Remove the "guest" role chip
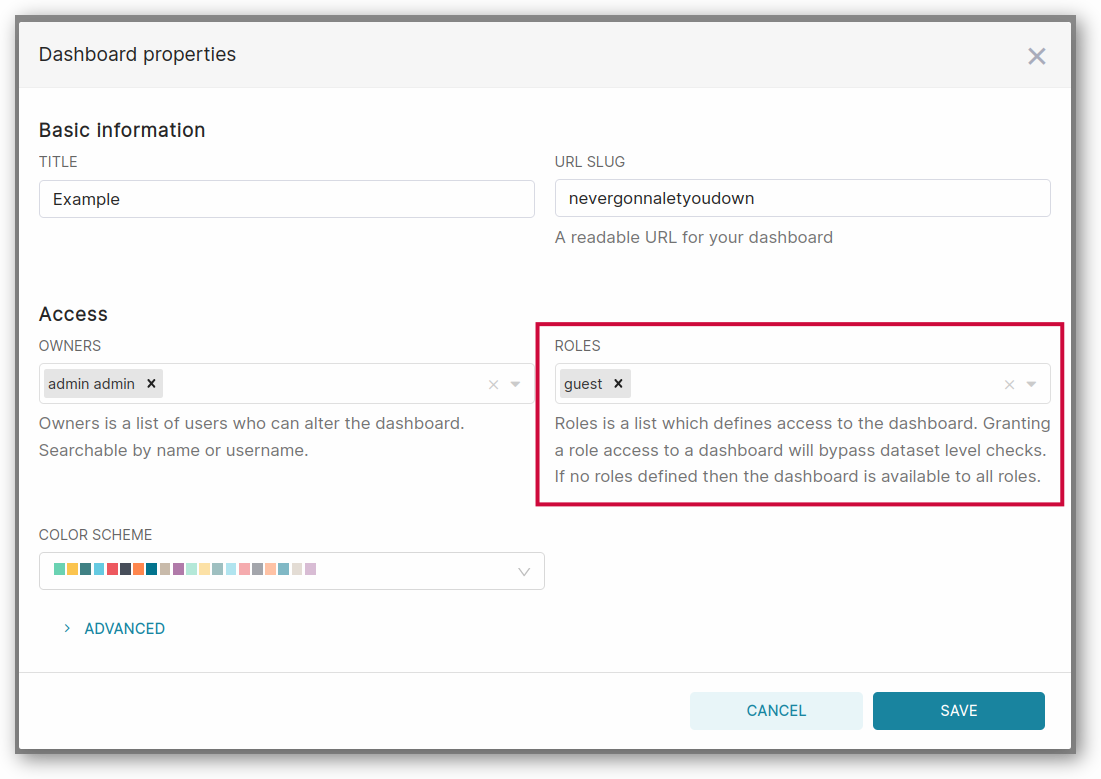 point(618,383)
